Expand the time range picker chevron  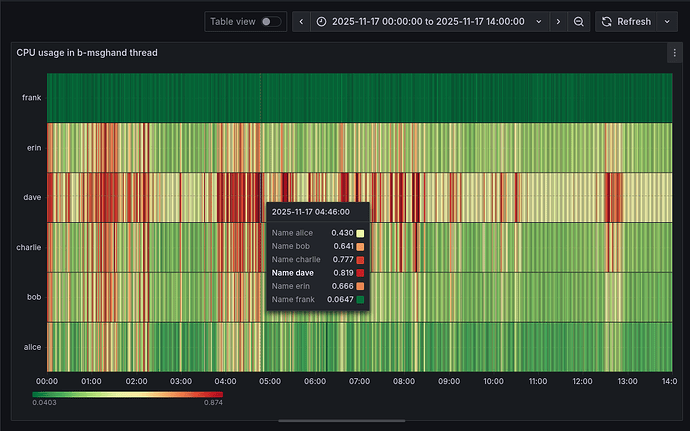point(539,21)
